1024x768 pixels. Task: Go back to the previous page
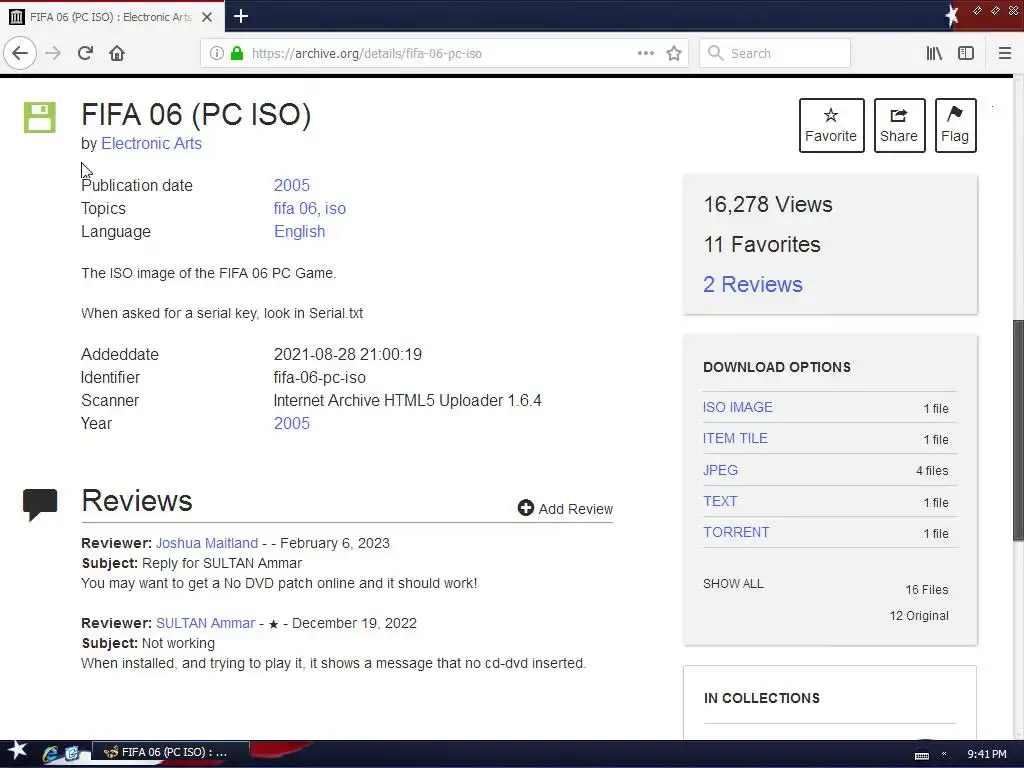tap(20, 53)
